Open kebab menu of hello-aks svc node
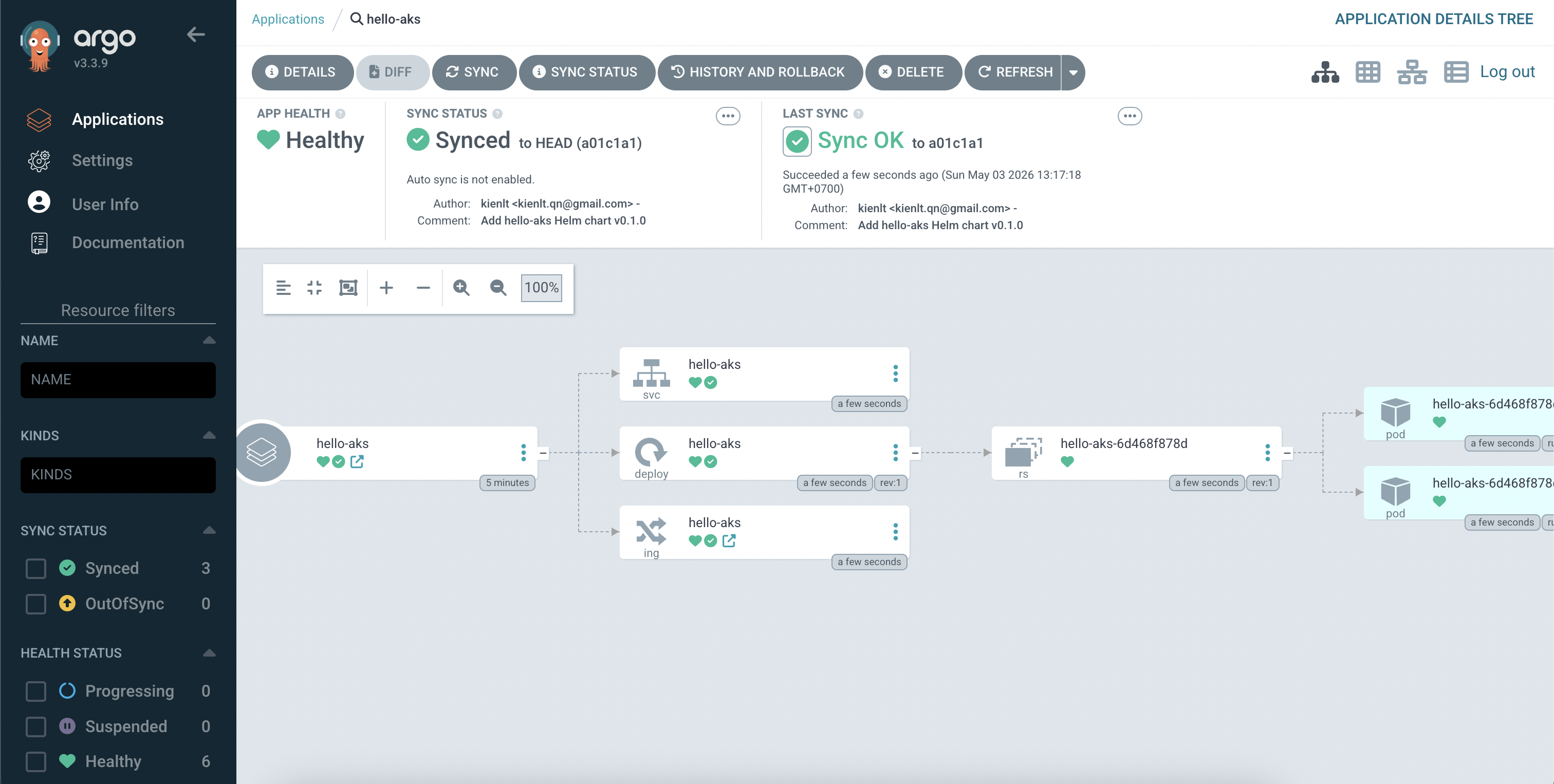This screenshot has width=1554, height=784. coord(895,374)
